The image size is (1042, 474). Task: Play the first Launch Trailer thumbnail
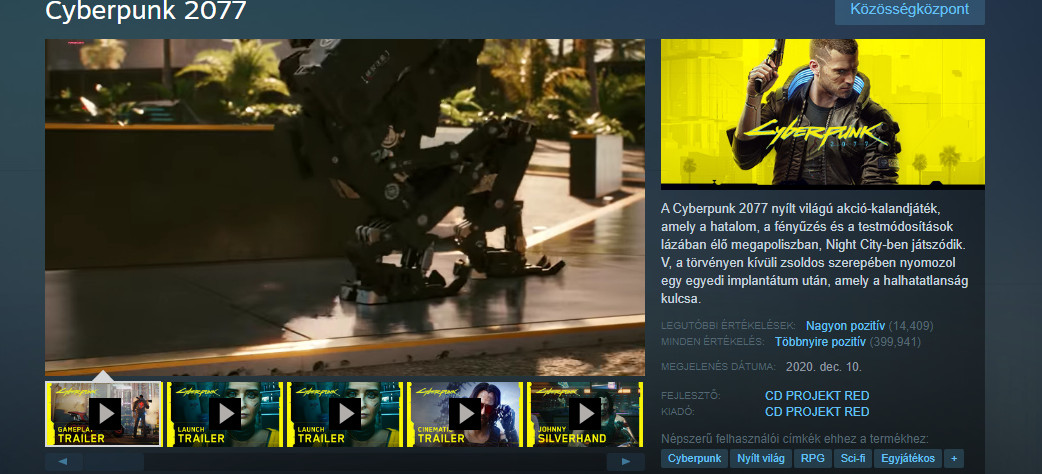click(x=225, y=413)
